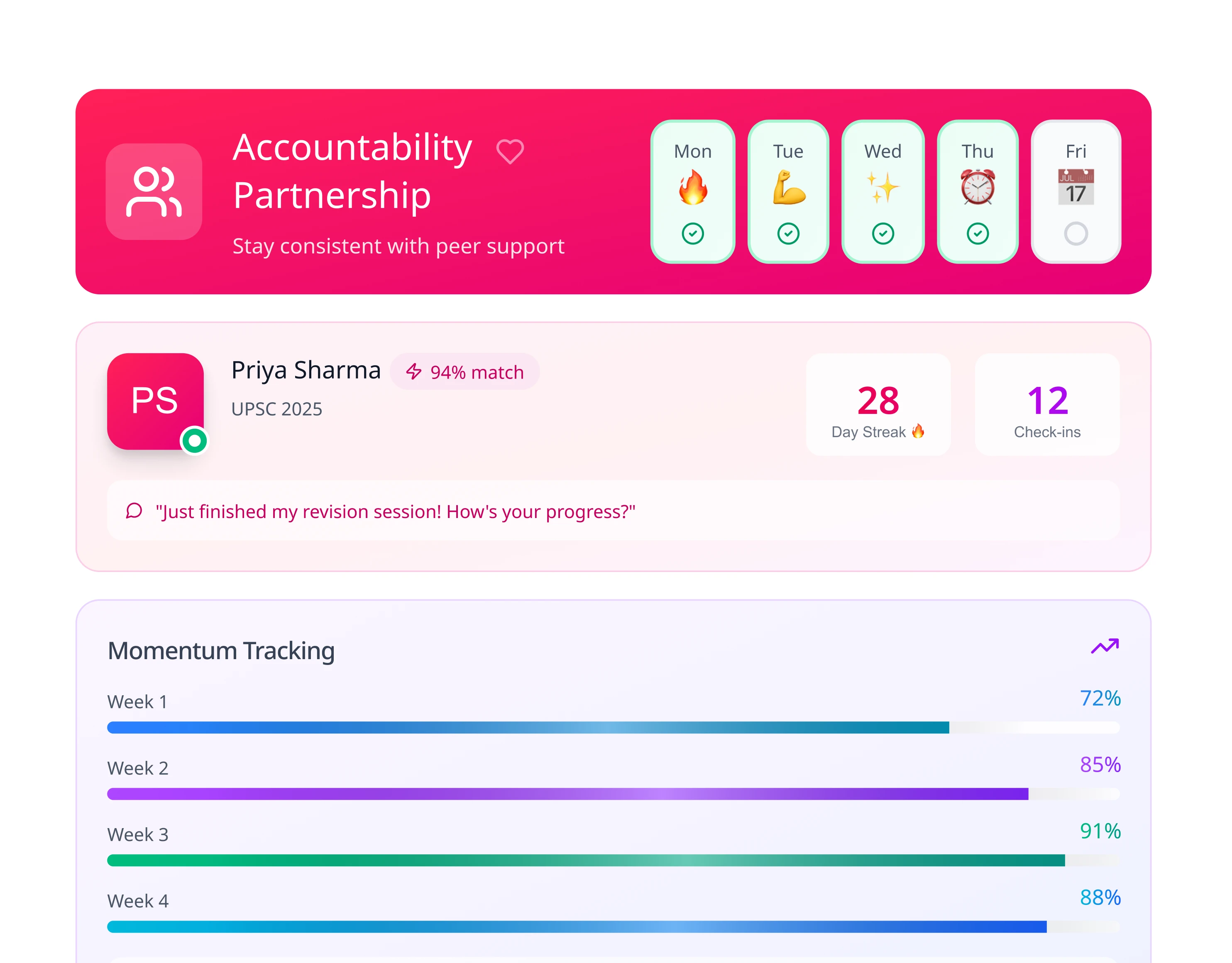Mark the Friday check-in circle complete
1232x963 pixels.
click(1076, 234)
